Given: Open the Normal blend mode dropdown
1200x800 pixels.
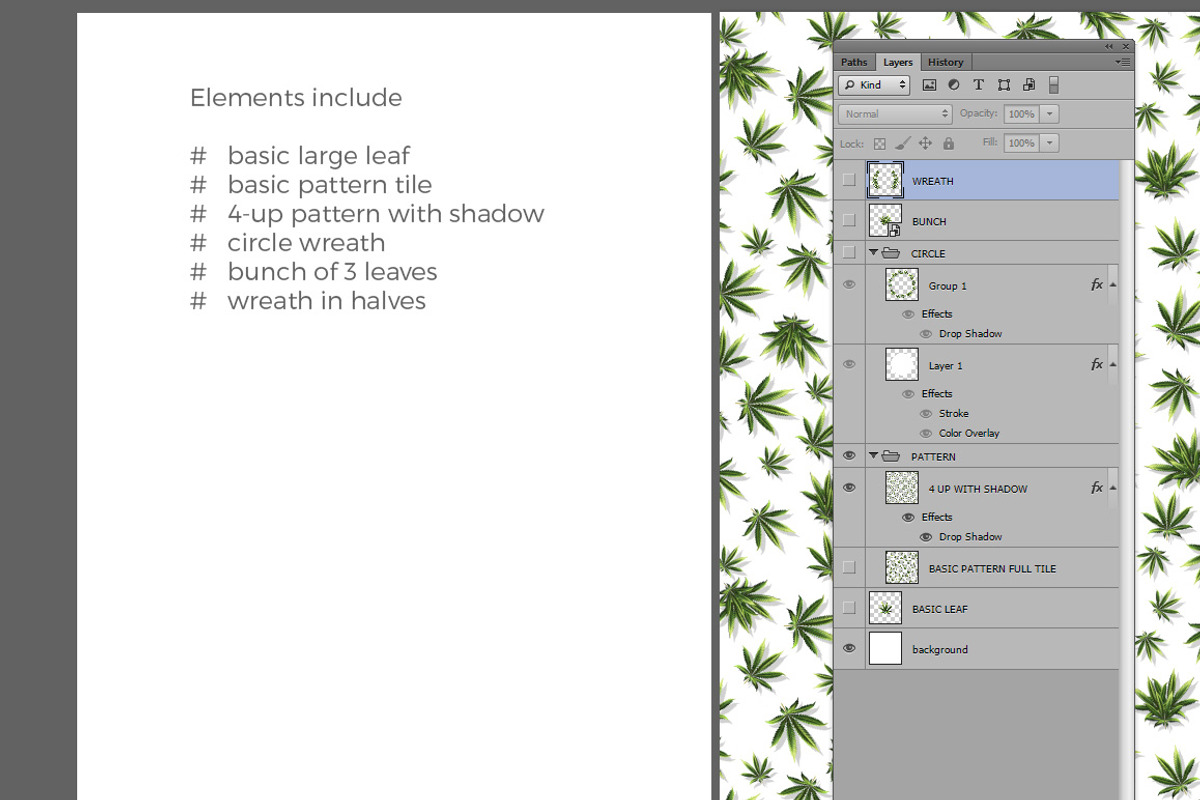Looking at the screenshot, I should tap(895, 114).
